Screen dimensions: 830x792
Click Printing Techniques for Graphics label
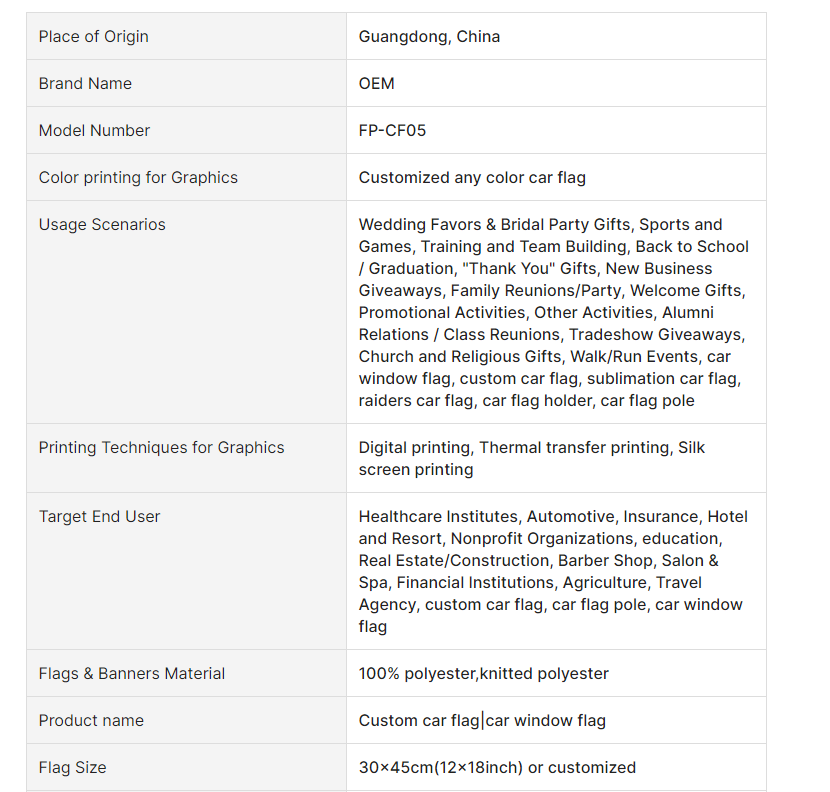[x=161, y=448]
